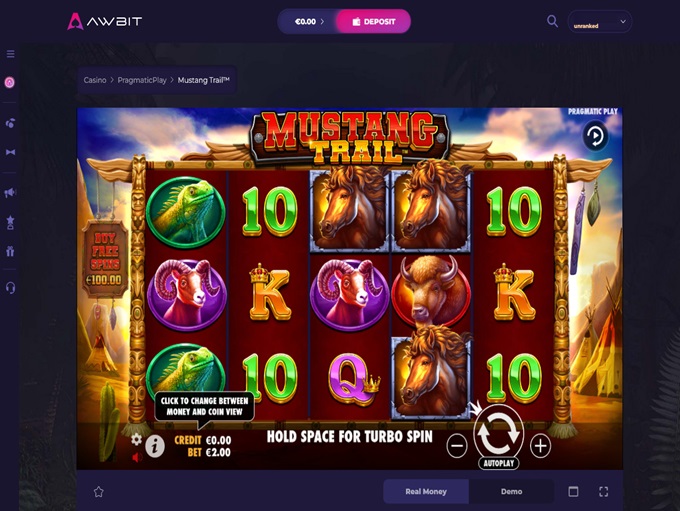Click the headset support icon in sidebar
Viewport: 680px width, 511px height.
click(x=10, y=288)
